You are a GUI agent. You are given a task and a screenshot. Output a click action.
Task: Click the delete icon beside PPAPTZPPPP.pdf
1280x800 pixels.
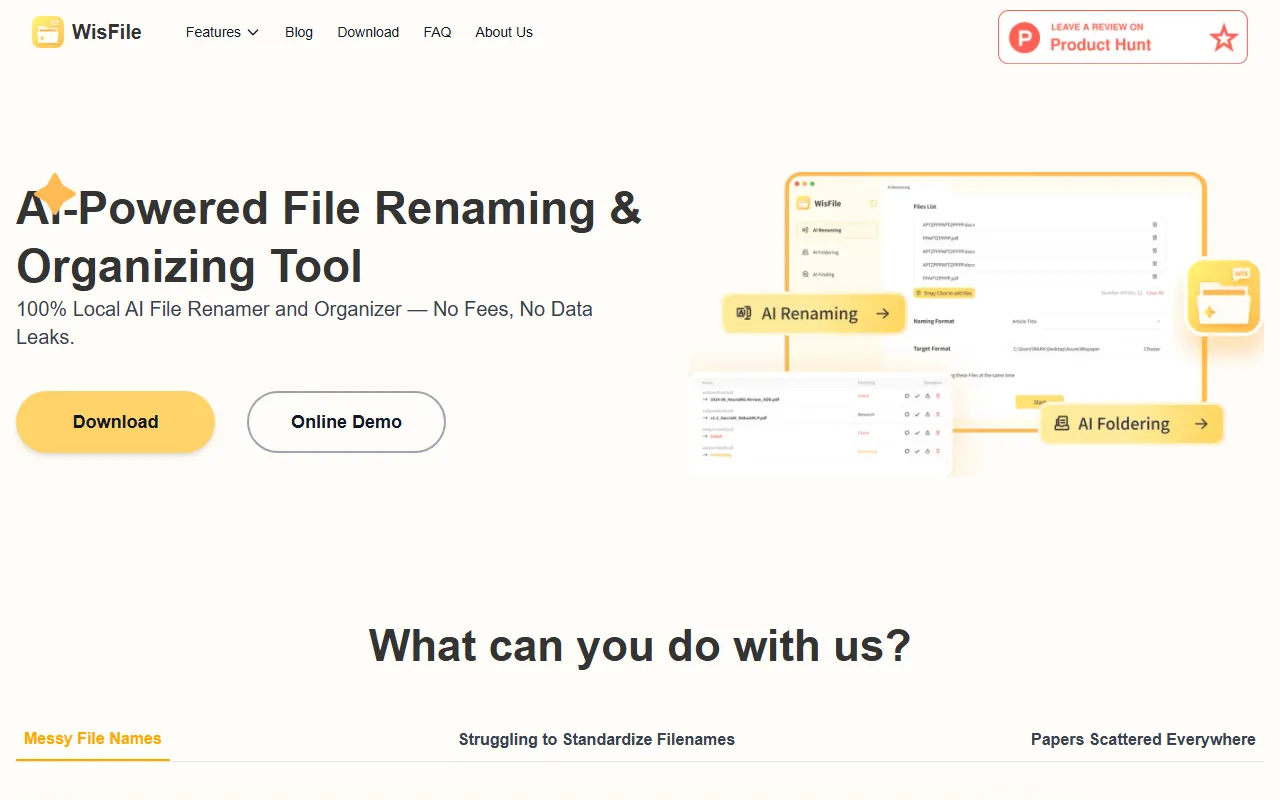click(x=1154, y=238)
